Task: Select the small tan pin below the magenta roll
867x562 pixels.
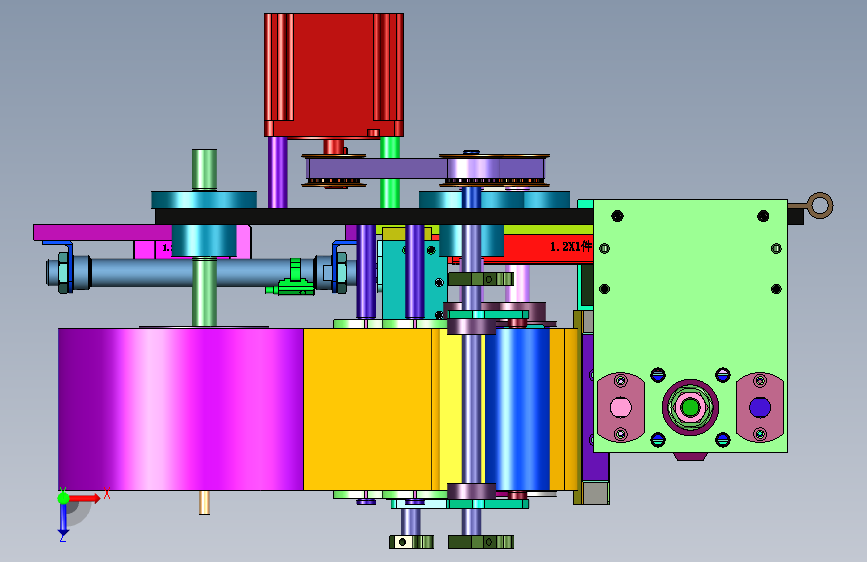Action: click(204, 502)
